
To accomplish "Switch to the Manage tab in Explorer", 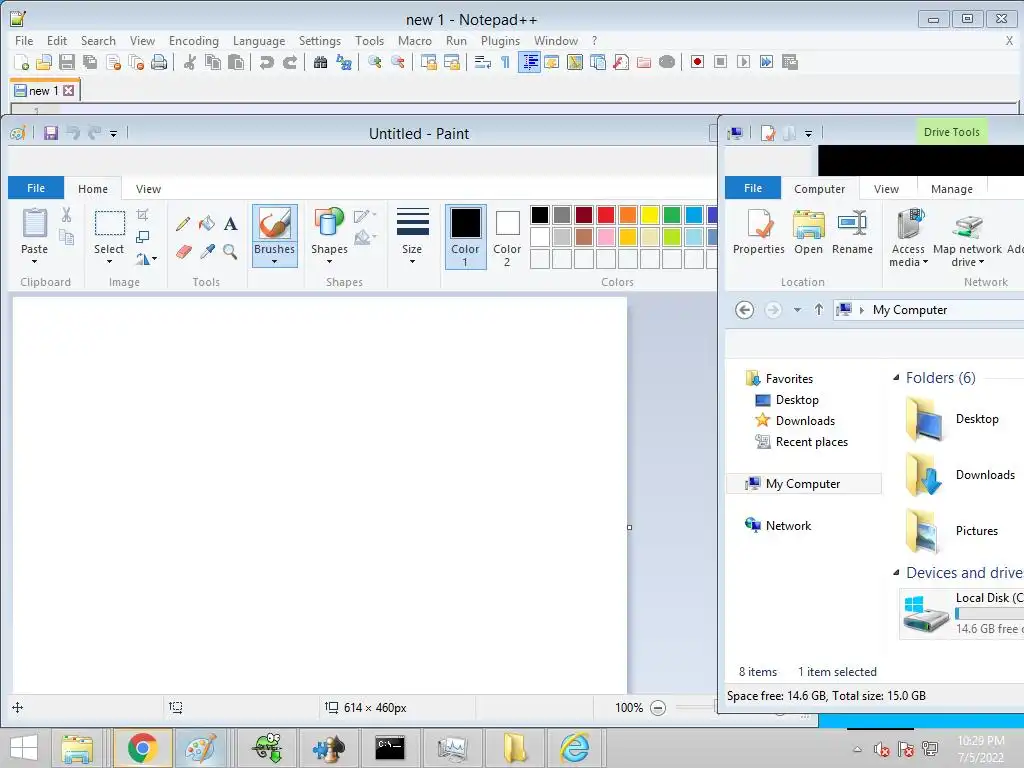I will click(x=952, y=189).
